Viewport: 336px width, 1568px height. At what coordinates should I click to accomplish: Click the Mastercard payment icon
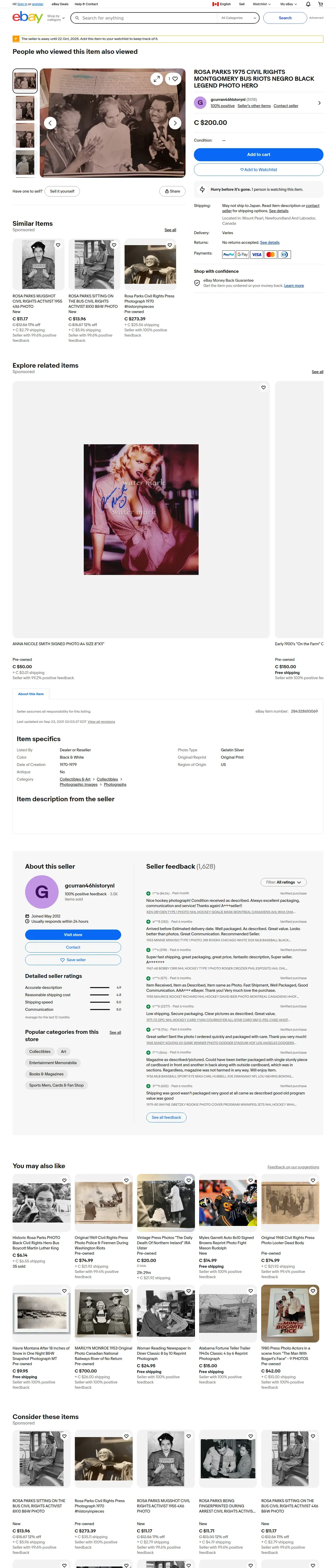tap(271, 255)
